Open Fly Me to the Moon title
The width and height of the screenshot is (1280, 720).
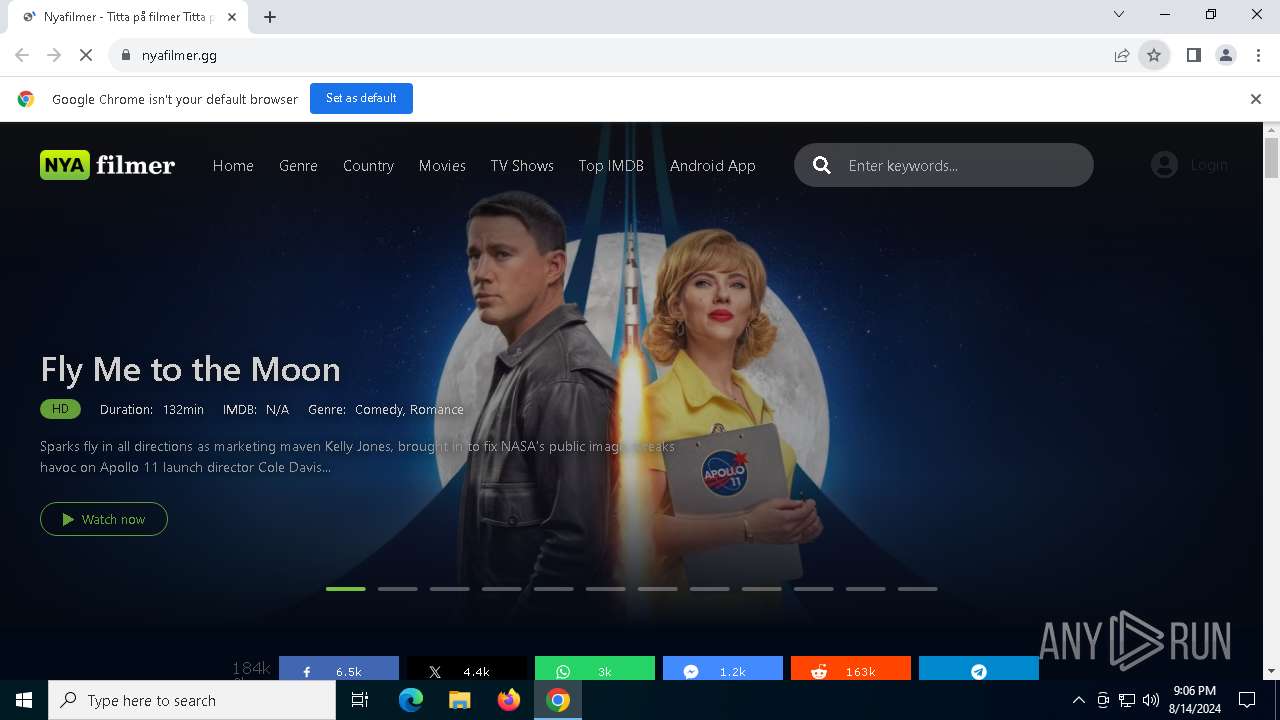[190, 370]
